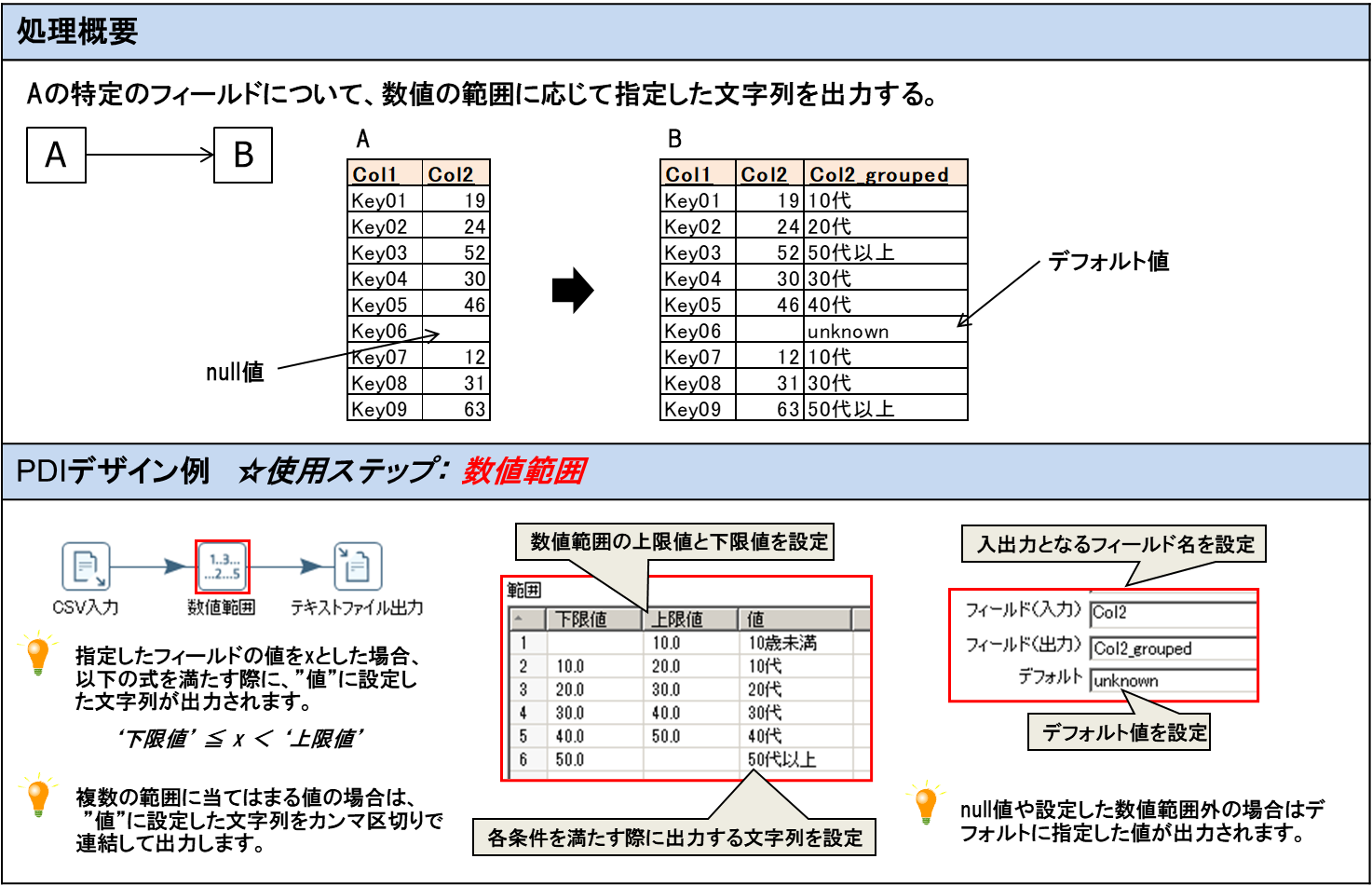
Task: Open the テキストファイル出力 step icon
Action: pyautogui.click(x=359, y=566)
